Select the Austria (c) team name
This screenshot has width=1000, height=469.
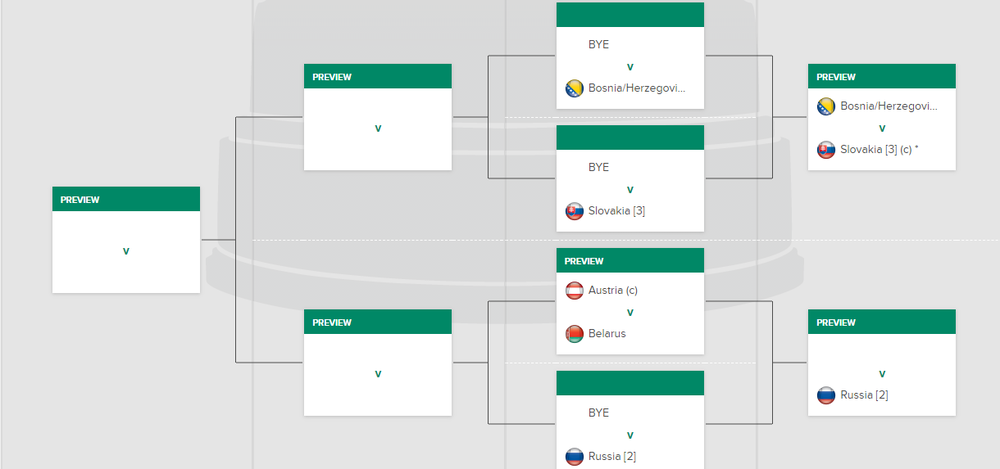coord(613,290)
